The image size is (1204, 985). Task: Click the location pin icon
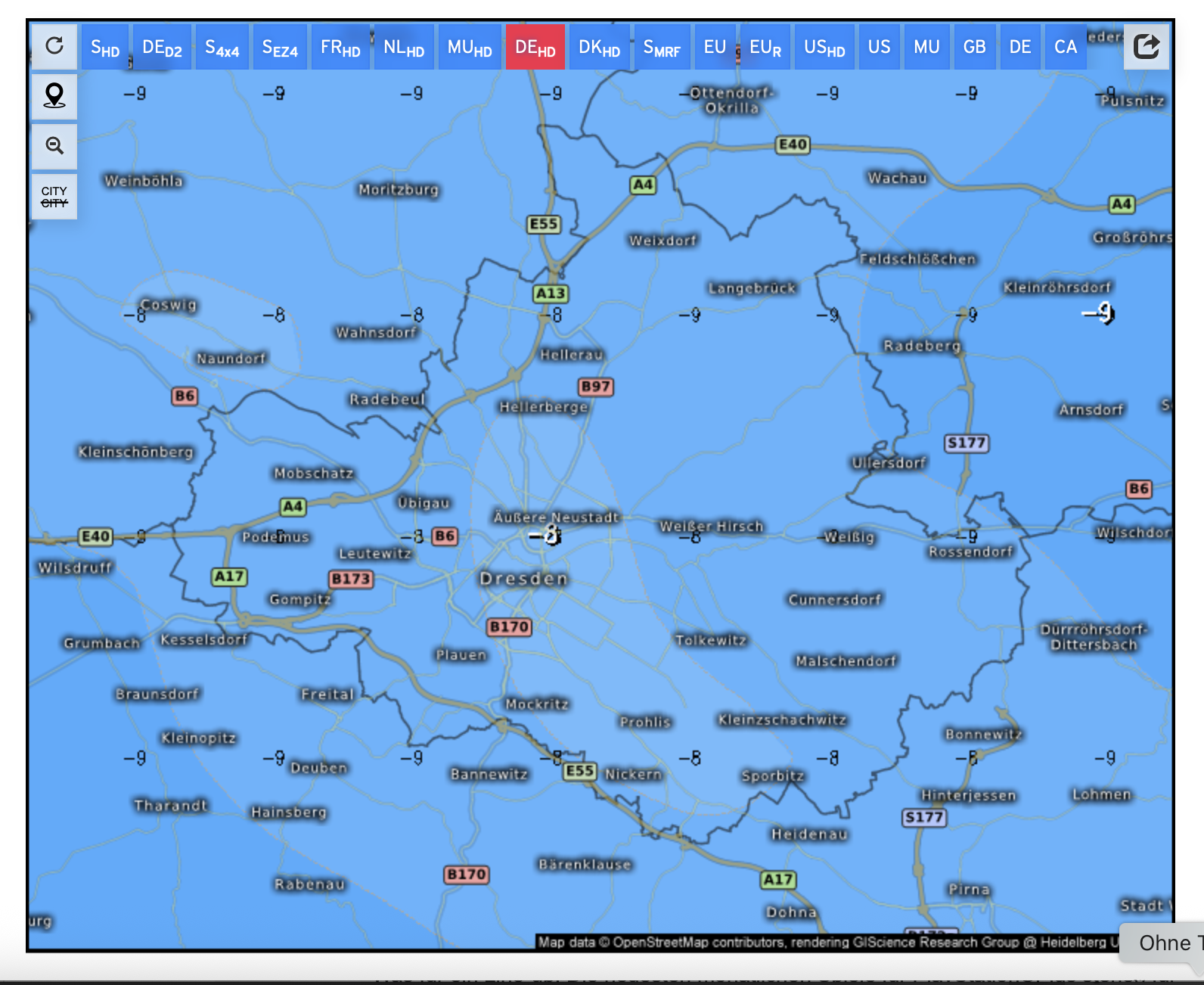coord(54,96)
